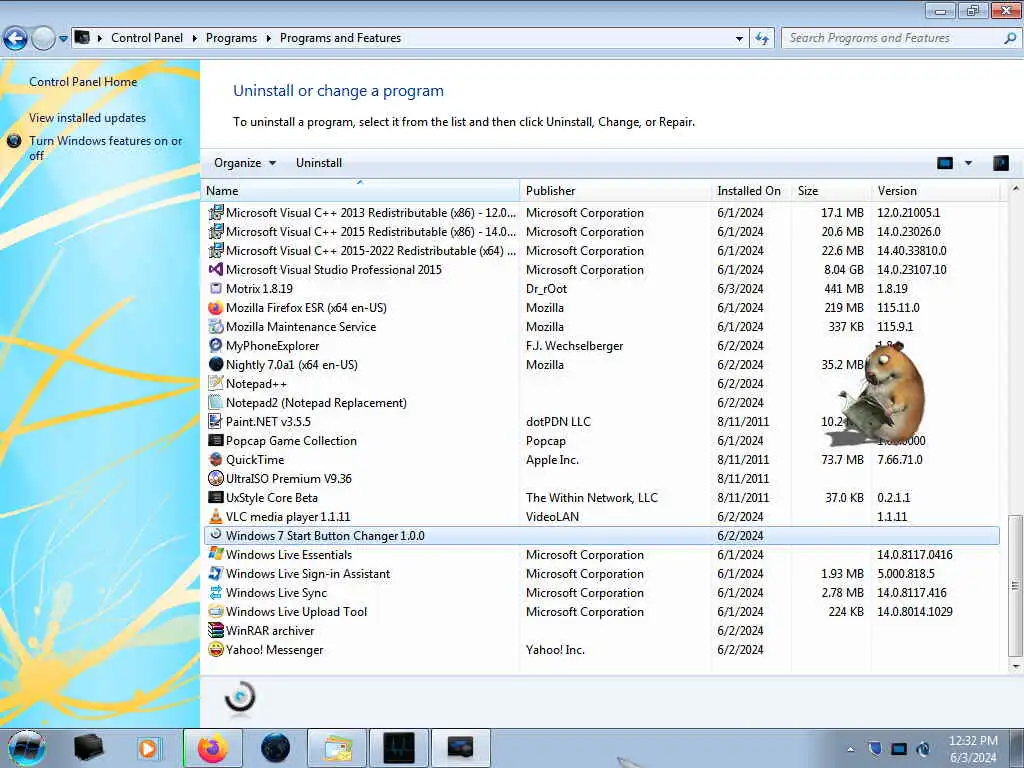Open Control Panel Home link

83,82
